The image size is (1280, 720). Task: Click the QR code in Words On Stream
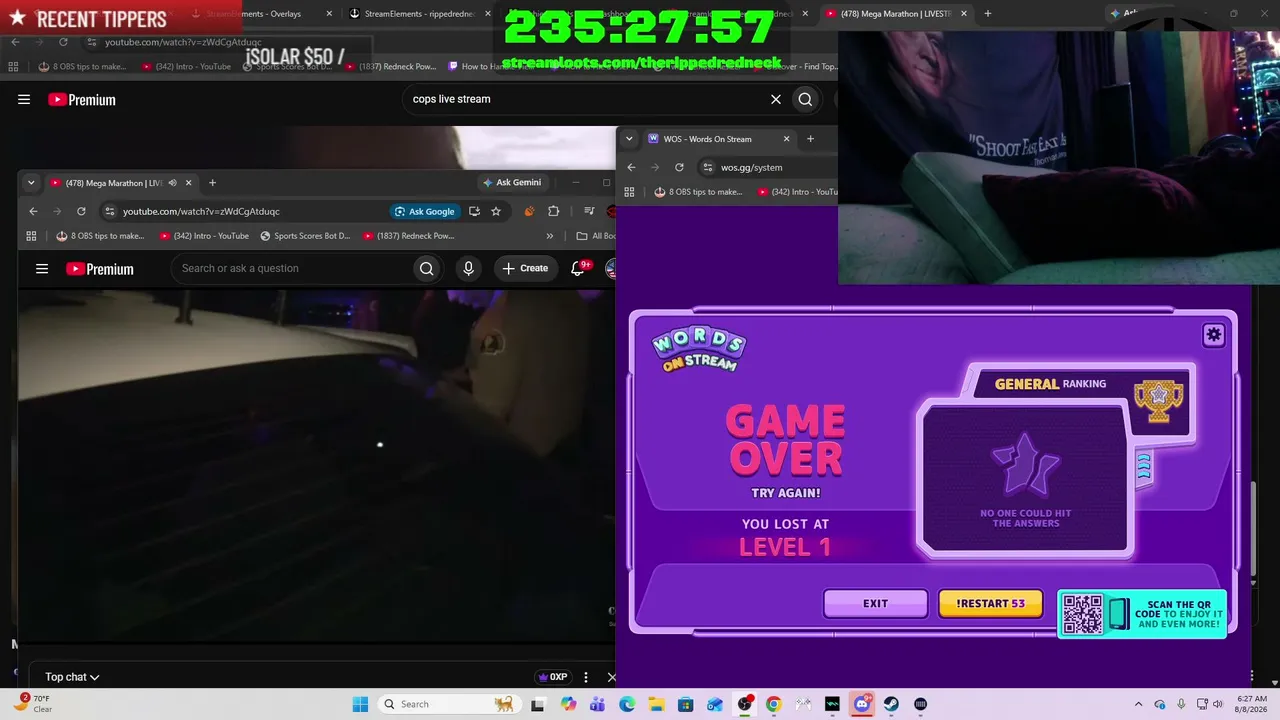pyautogui.click(x=1082, y=614)
